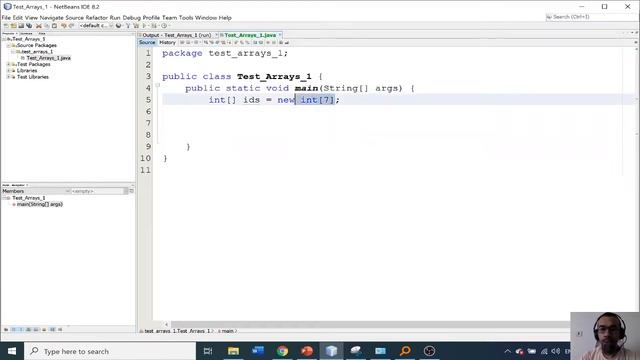Click the Paste toolbar icon
The height and width of the screenshot is (360, 640).
click(x=54, y=26)
